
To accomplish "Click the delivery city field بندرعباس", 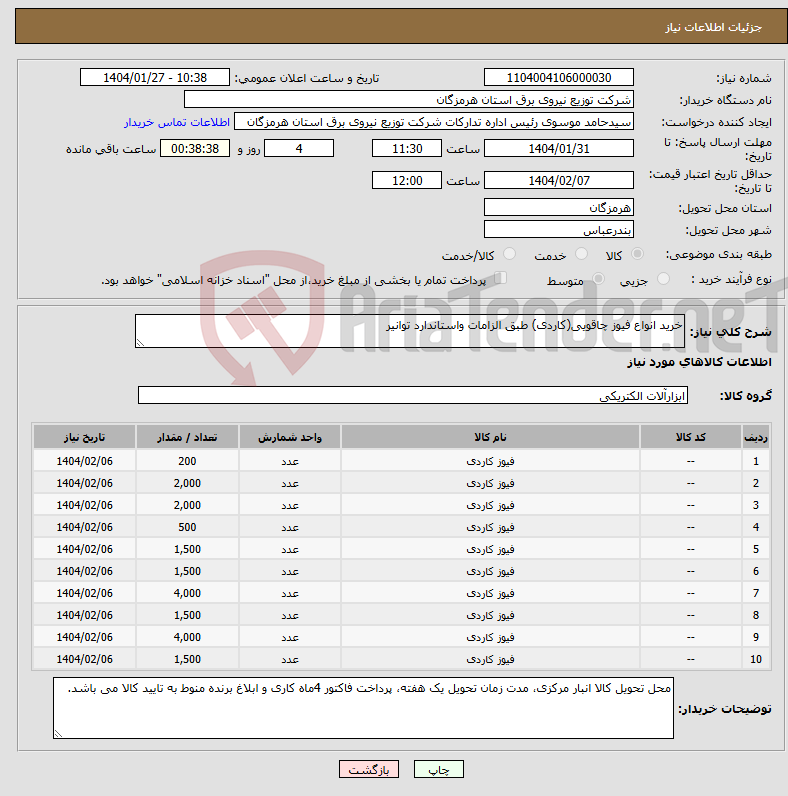I will [559, 230].
